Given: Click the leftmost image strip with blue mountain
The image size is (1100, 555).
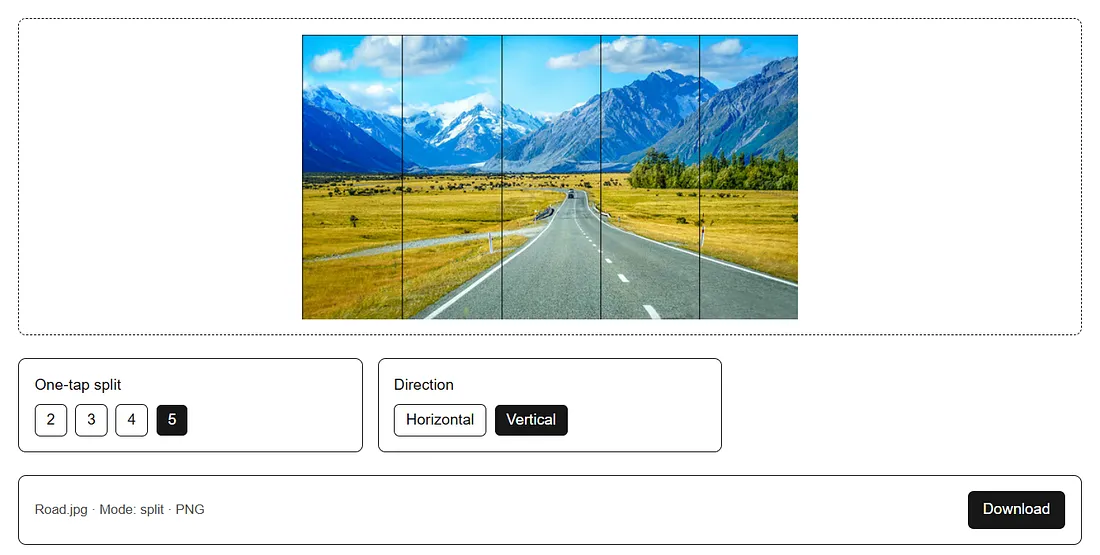Looking at the screenshot, I should coord(352,177).
